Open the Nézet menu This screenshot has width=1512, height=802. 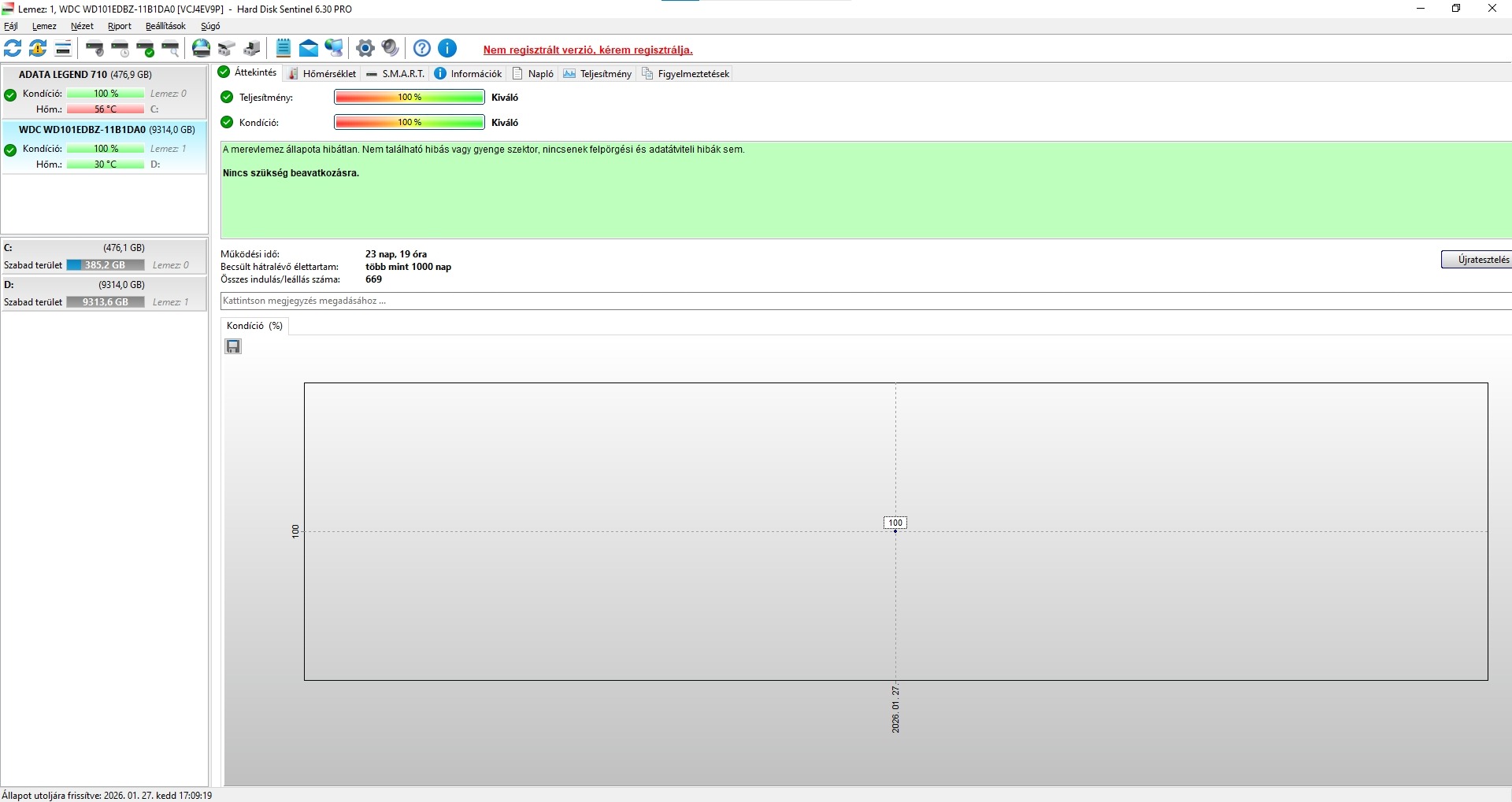[x=82, y=26]
